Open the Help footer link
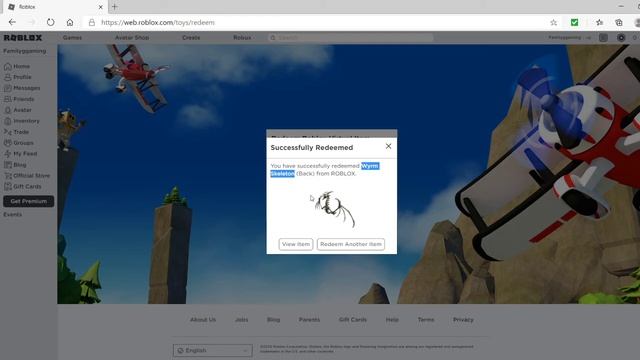The height and width of the screenshot is (360, 640). pos(392,320)
